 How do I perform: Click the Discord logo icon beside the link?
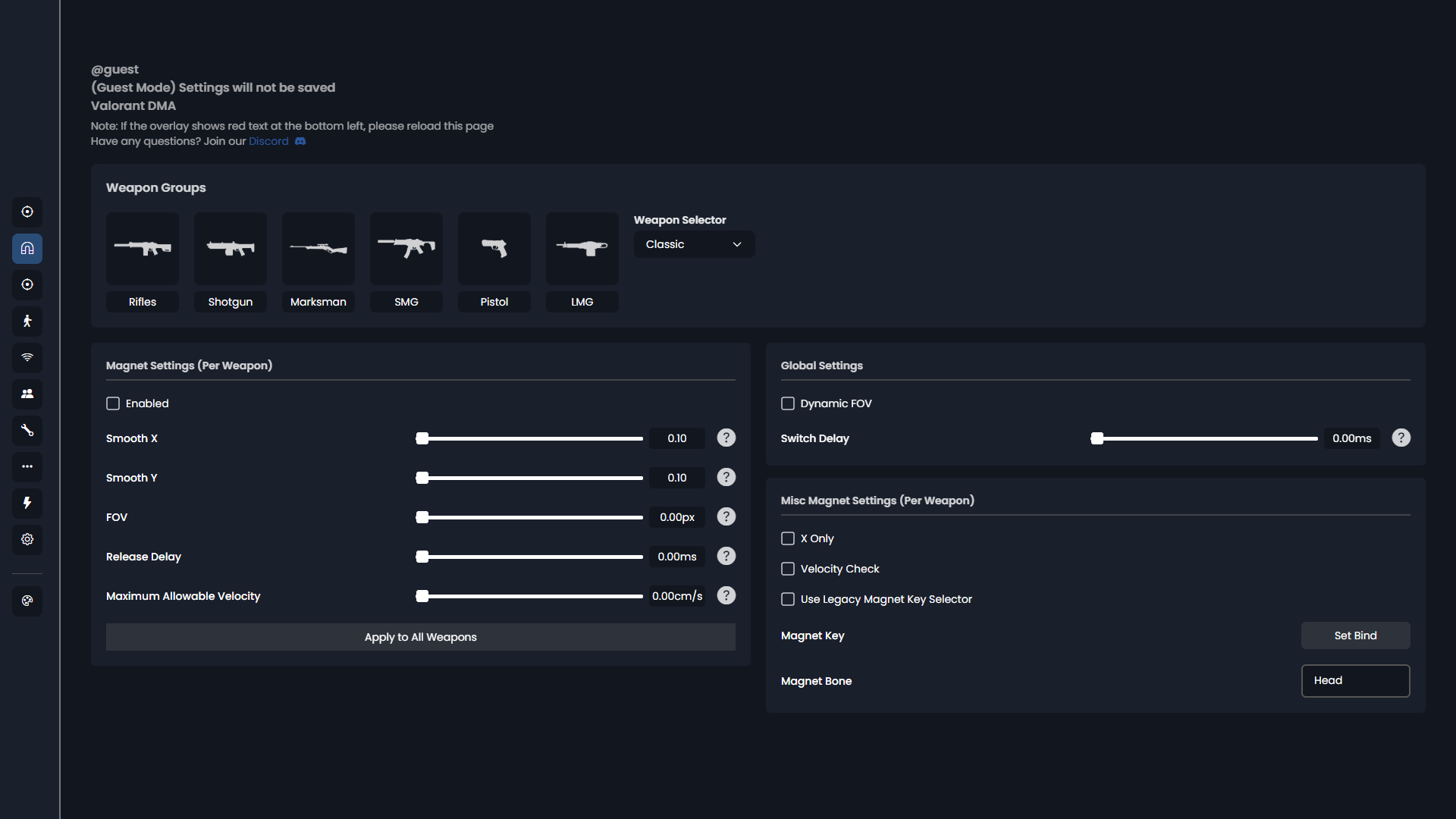click(300, 142)
